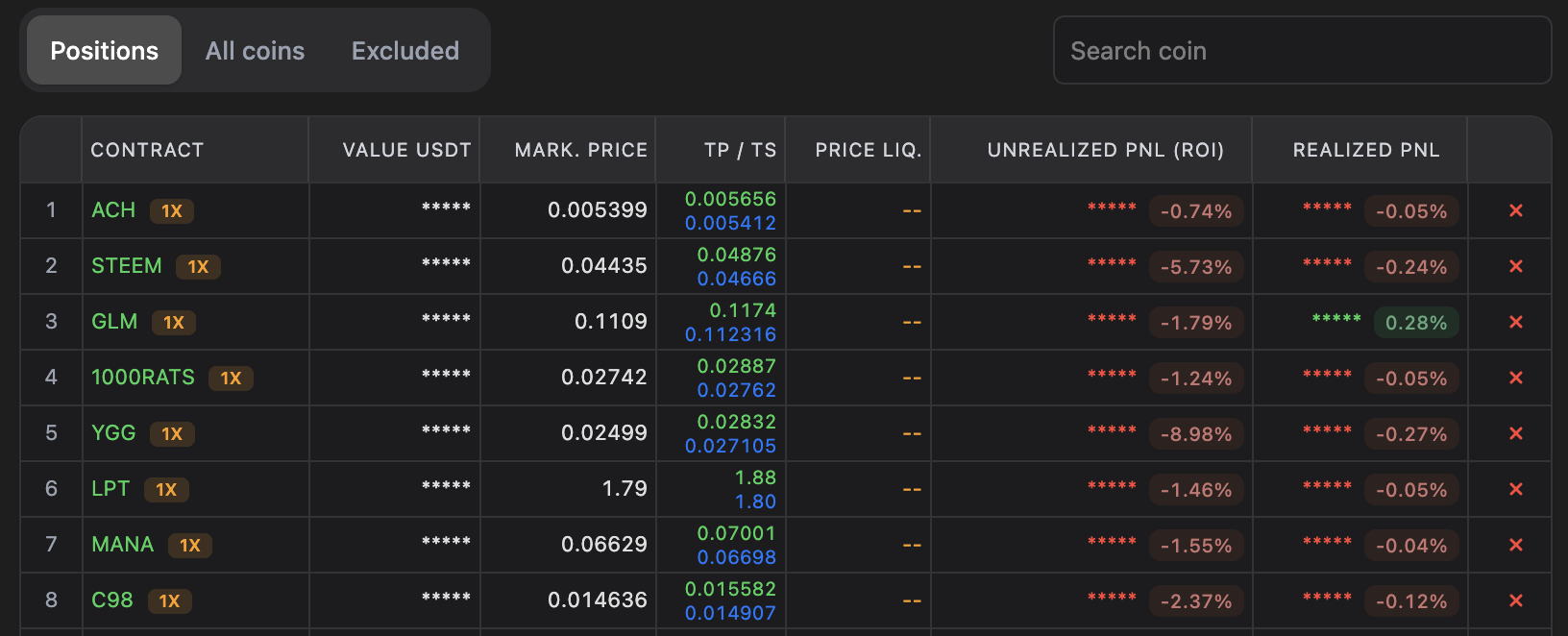Focus the Search coin field
The width and height of the screenshot is (1568, 636).
coord(1302,50)
